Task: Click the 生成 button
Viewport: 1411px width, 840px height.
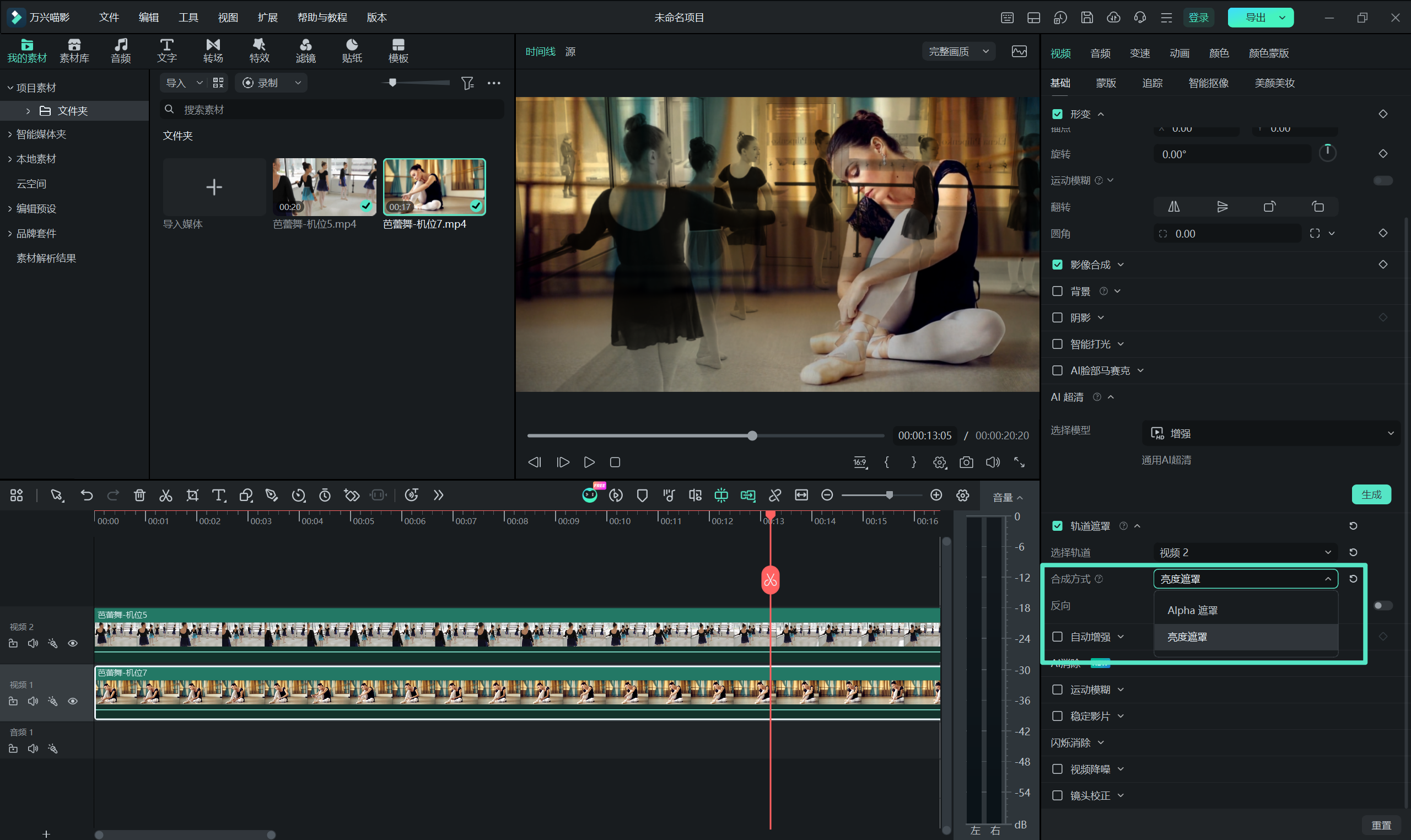Action: 1371,495
